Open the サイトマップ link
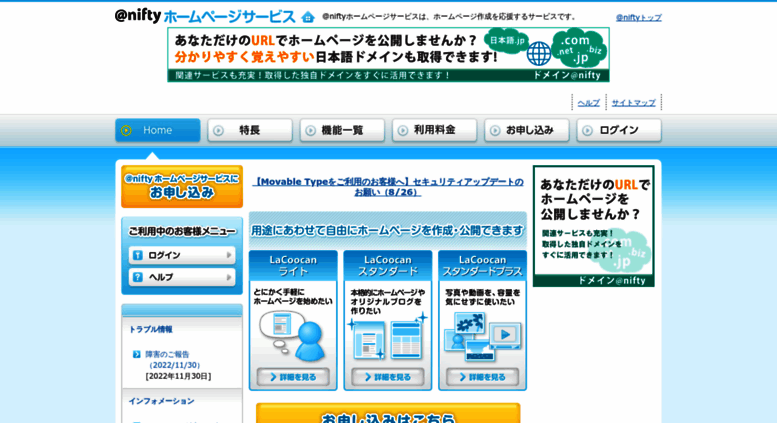 [633, 103]
